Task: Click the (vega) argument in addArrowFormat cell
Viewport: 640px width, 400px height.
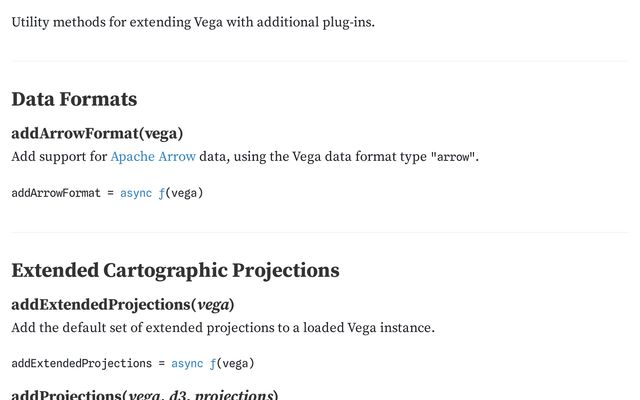Action: pyautogui.click(x=184, y=193)
